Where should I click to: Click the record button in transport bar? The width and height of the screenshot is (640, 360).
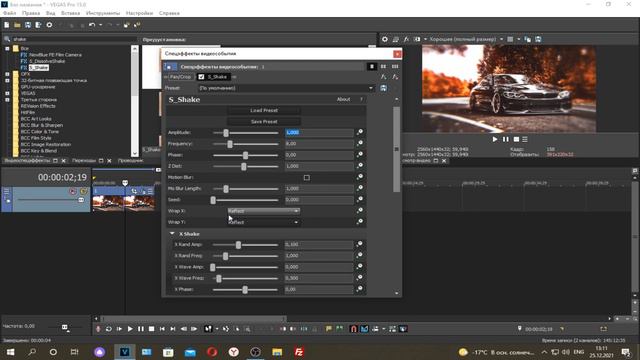pos(98,329)
